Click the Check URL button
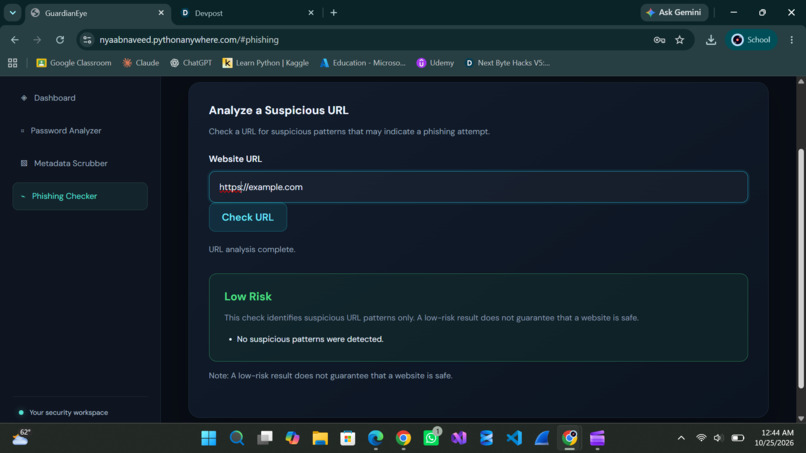Viewport: 806px width, 453px height. click(x=248, y=217)
